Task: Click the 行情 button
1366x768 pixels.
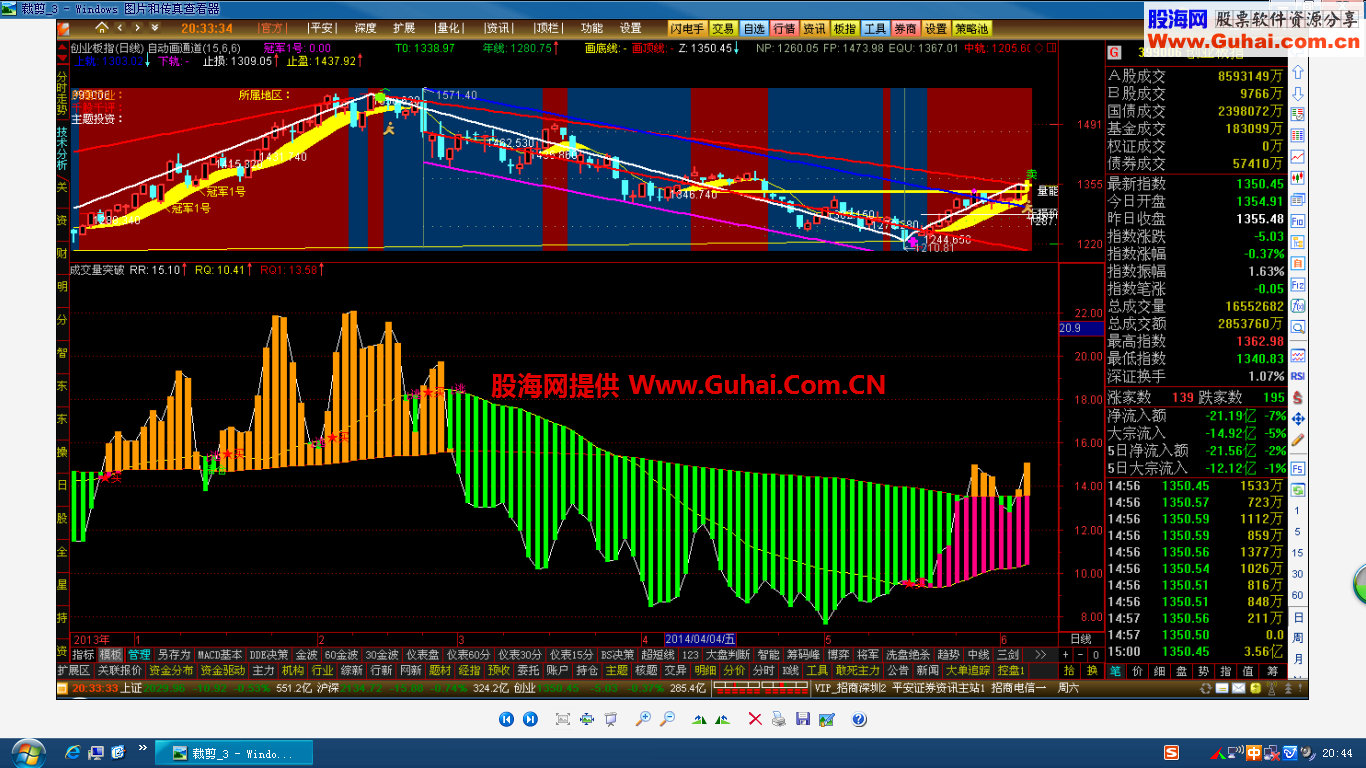Action: [x=784, y=28]
